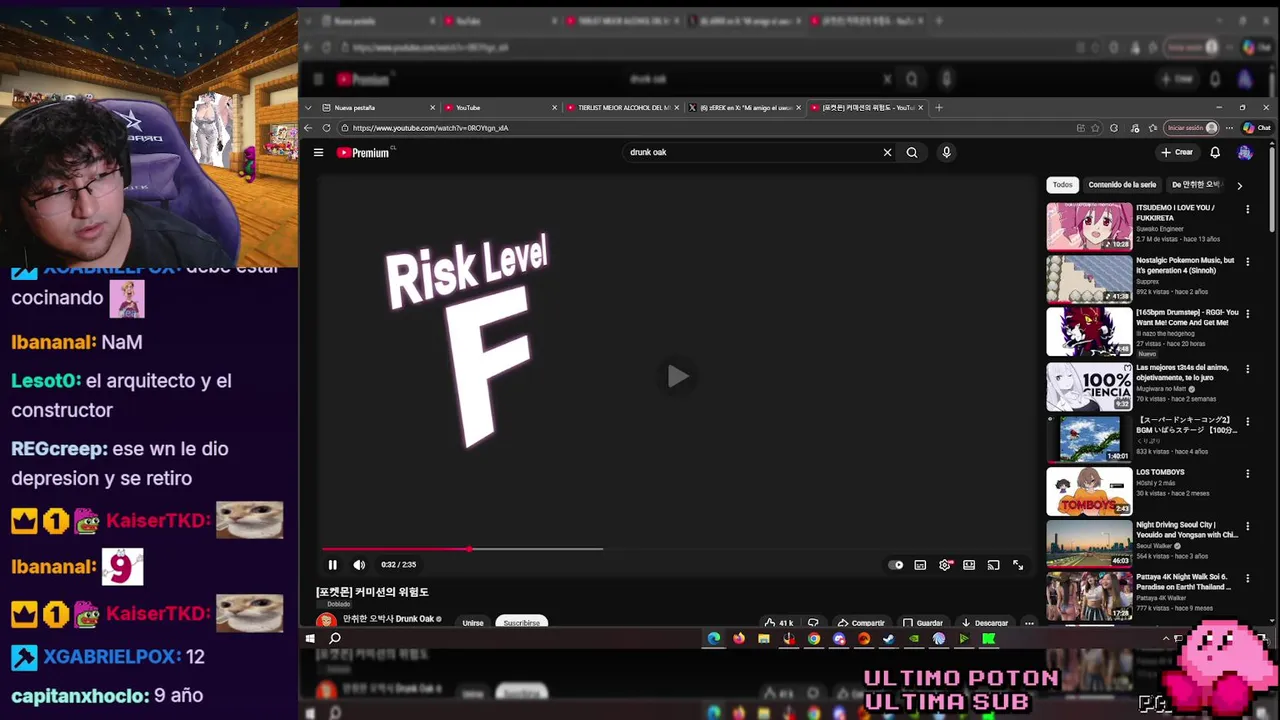Clear the 'drunk oak' search text
Viewport: 1280px width, 720px height.
point(887,152)
